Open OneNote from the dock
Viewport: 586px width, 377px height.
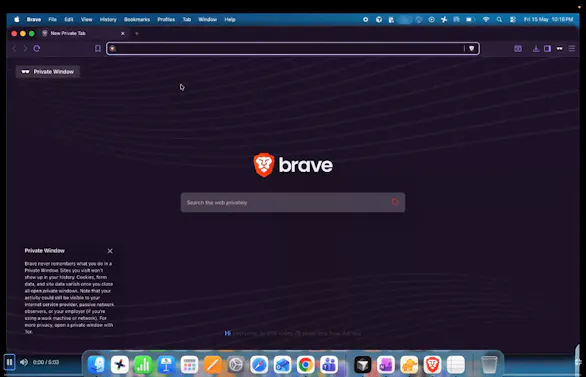click(386, 364)
